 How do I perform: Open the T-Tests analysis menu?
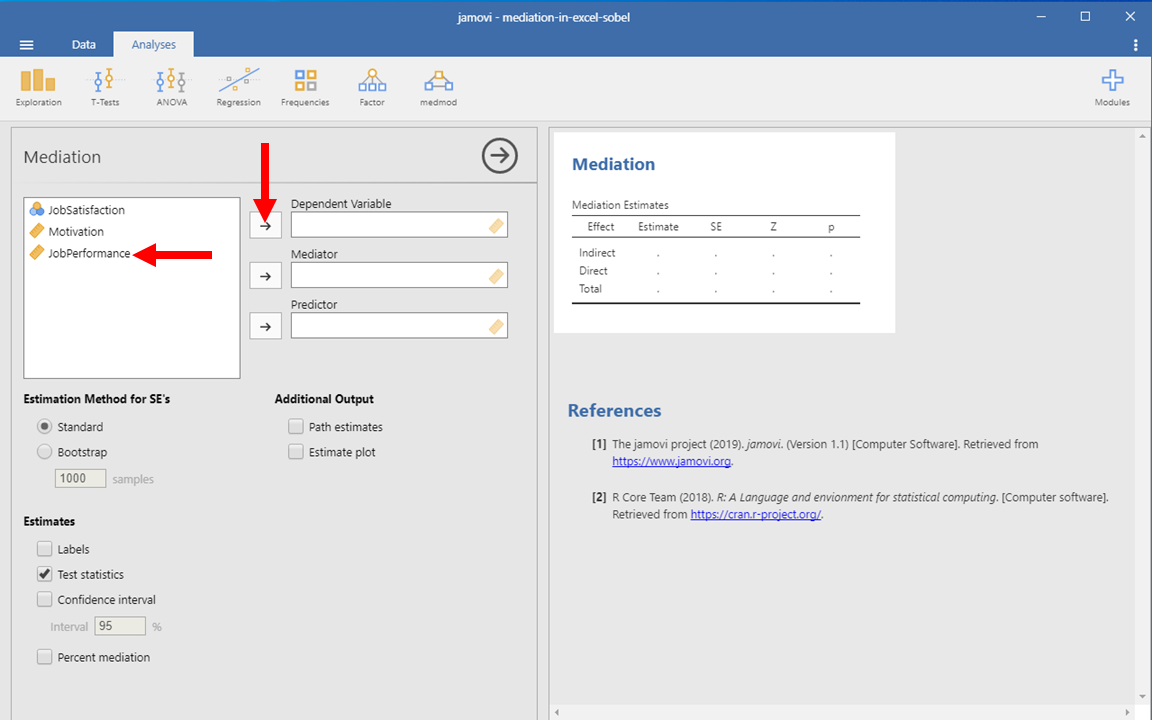105,87
